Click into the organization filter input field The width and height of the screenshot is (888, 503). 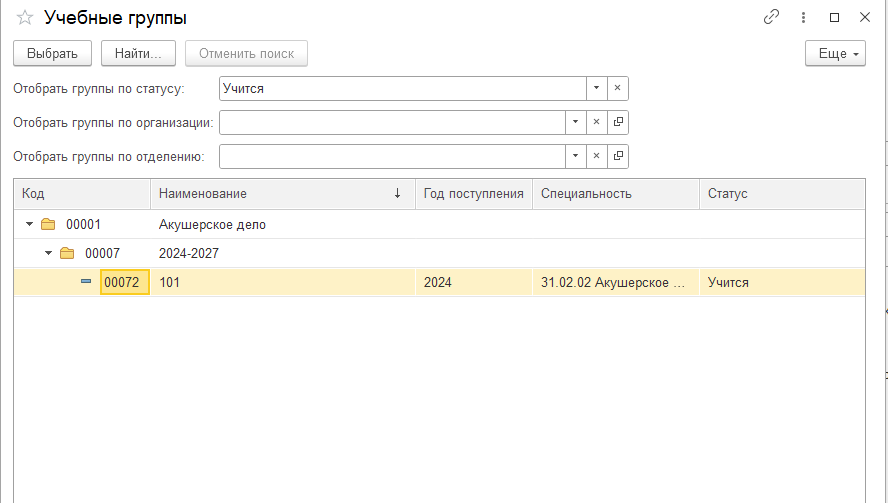392,122
